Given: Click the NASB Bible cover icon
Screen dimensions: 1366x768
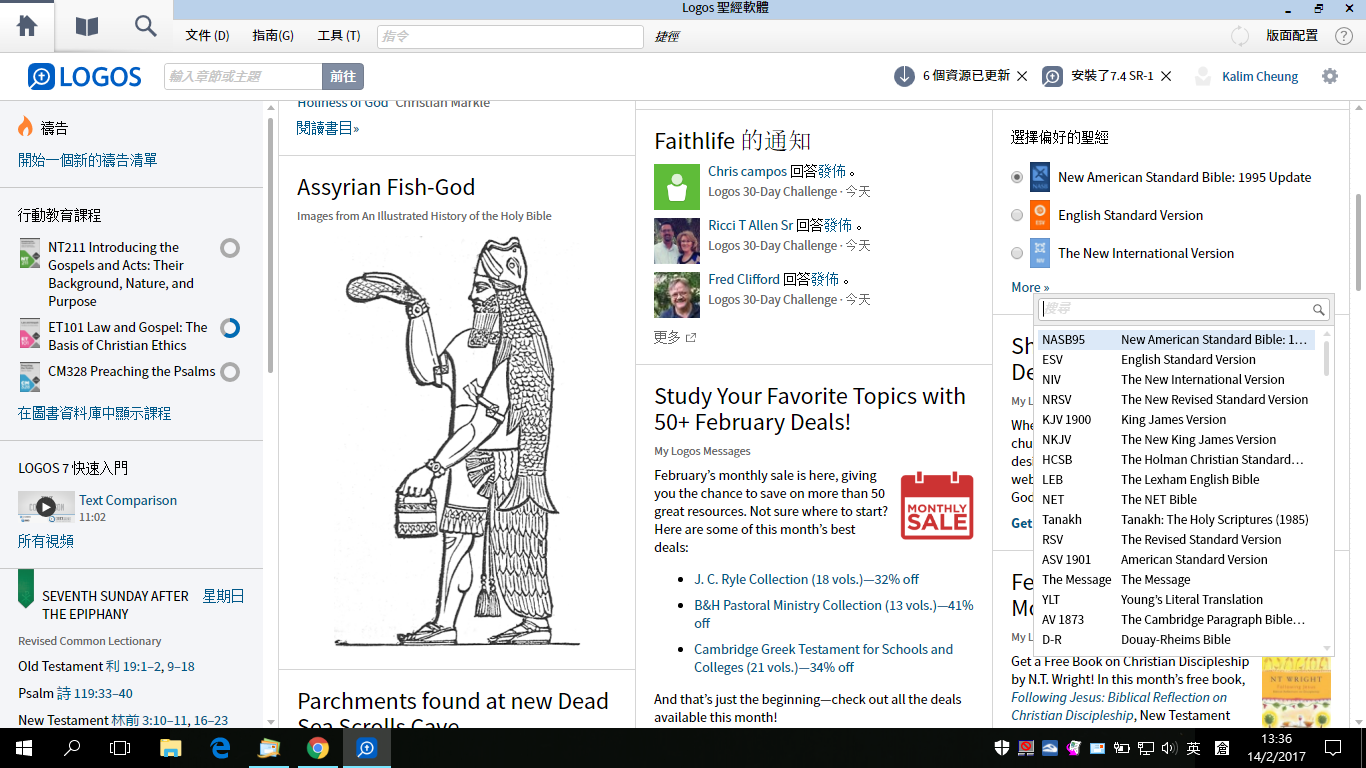Looking at the screenshot, I should click(1040, 177).
